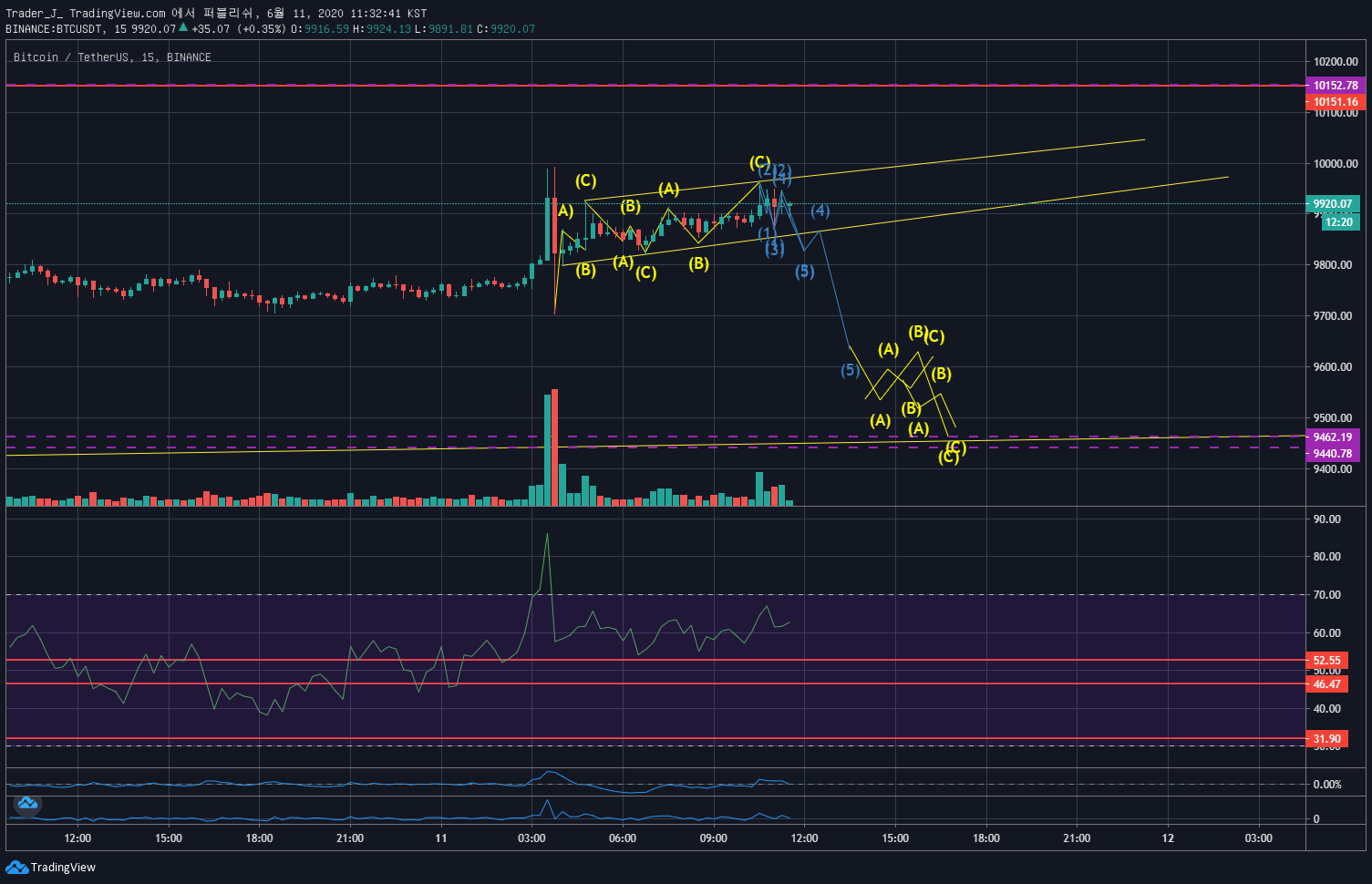Select the green 9920.07 current price label
Image resolution: width=1372 pixels, height=884 pixels.
[1333, 204]
